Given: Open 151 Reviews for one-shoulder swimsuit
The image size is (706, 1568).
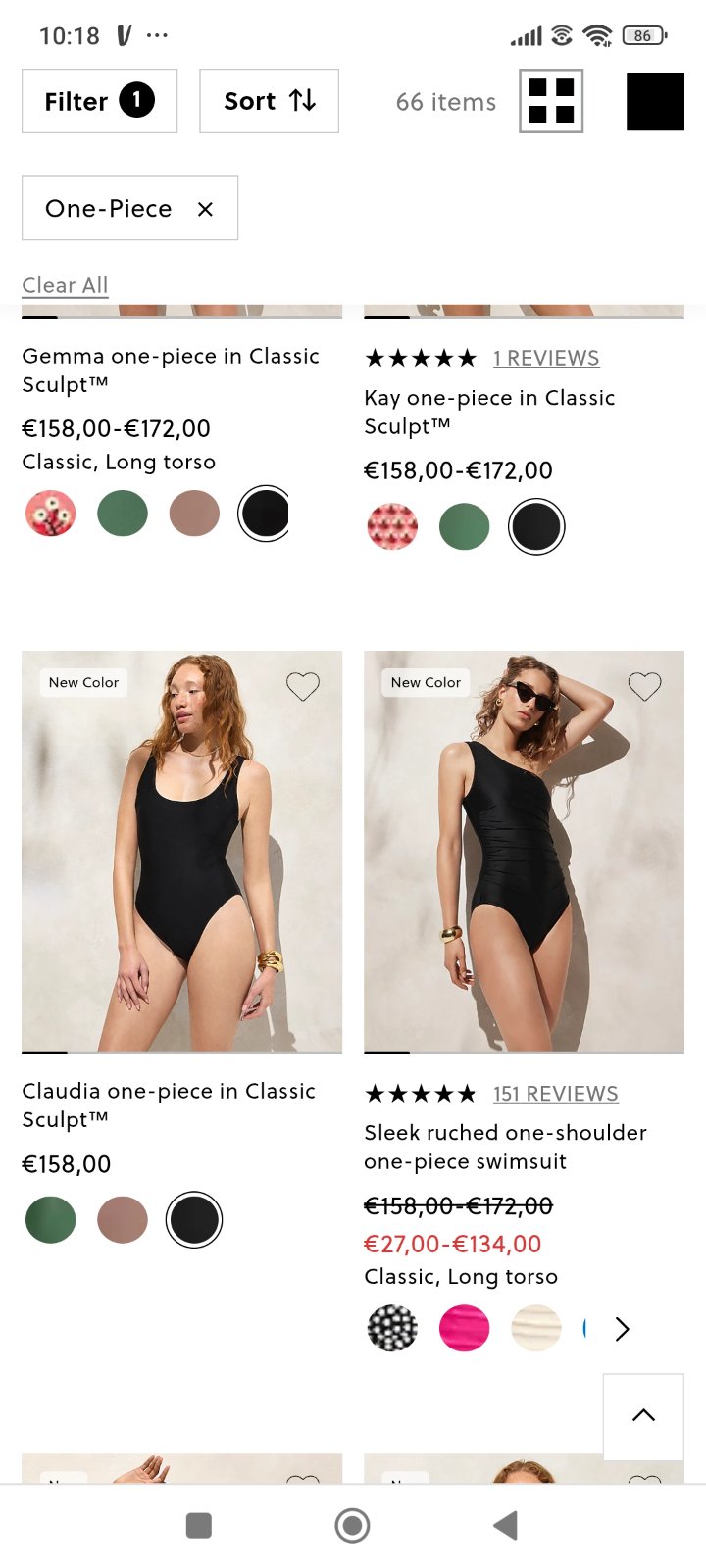Looking at the screenshot, I should (555, 1094).
